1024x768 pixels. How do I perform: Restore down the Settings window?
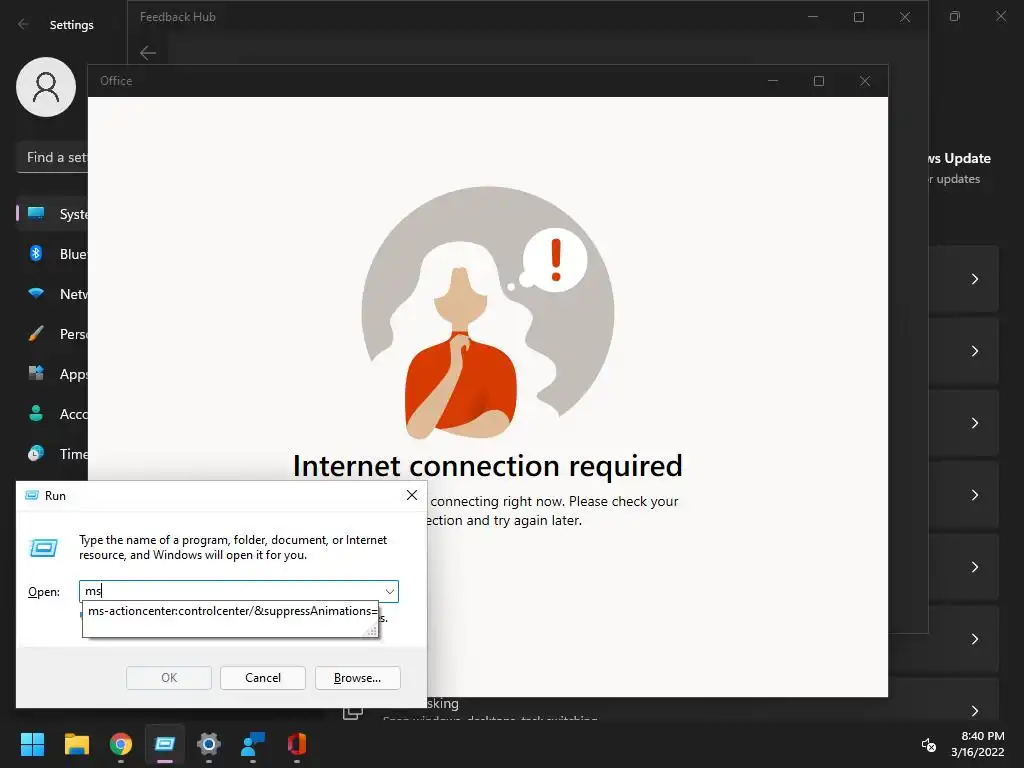(x=955, y=16)
